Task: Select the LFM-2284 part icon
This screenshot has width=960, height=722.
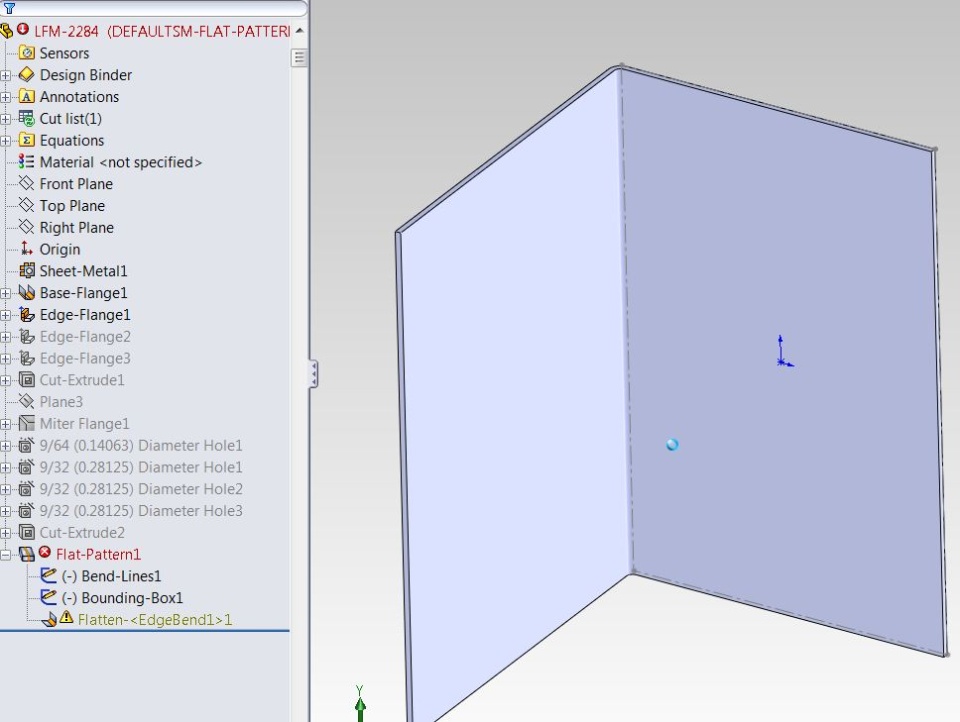Action: click(7, 30)
